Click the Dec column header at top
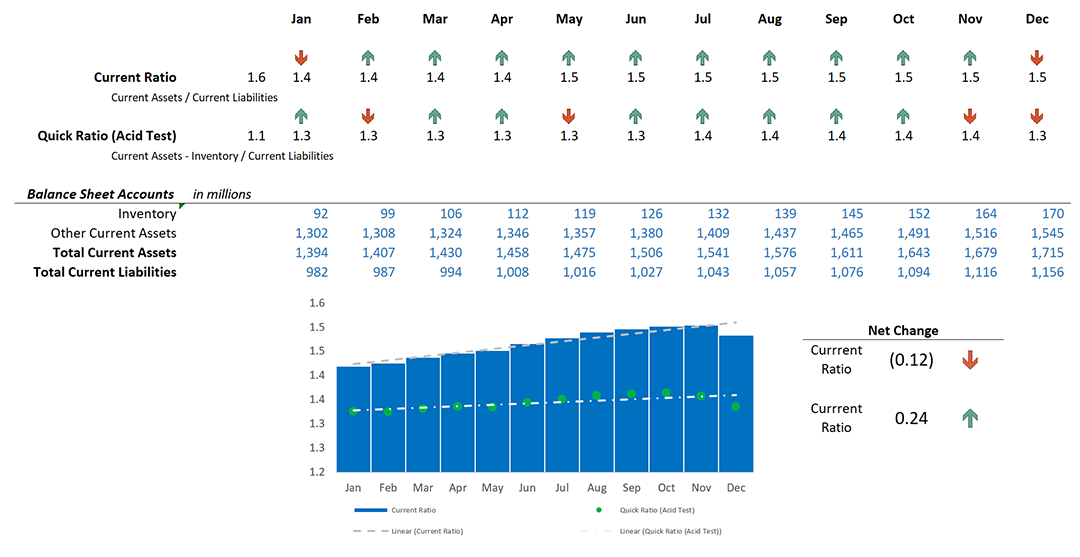Image resolution: width=1080 pixels, height=557 pixels. 1037,19
